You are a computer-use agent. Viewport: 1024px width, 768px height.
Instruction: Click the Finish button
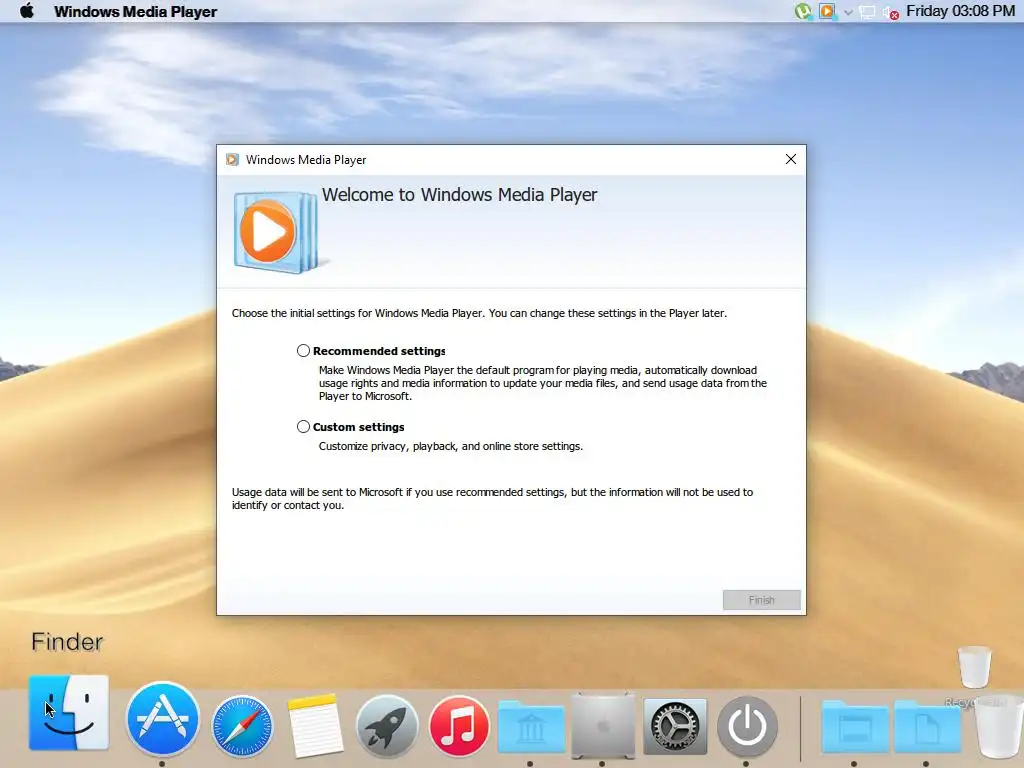pos(761,600)
